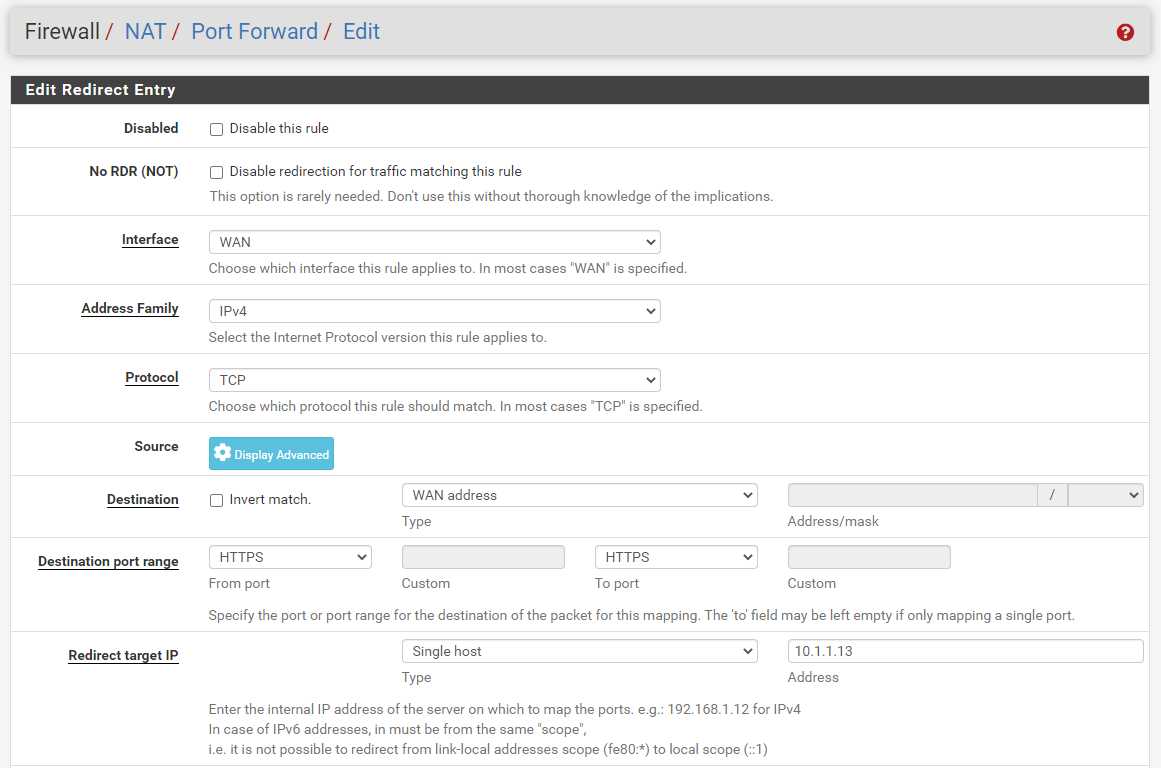The image size is (1161, 768).
Task: Click the Redirect target IP label
Action: tap(124, 655)
